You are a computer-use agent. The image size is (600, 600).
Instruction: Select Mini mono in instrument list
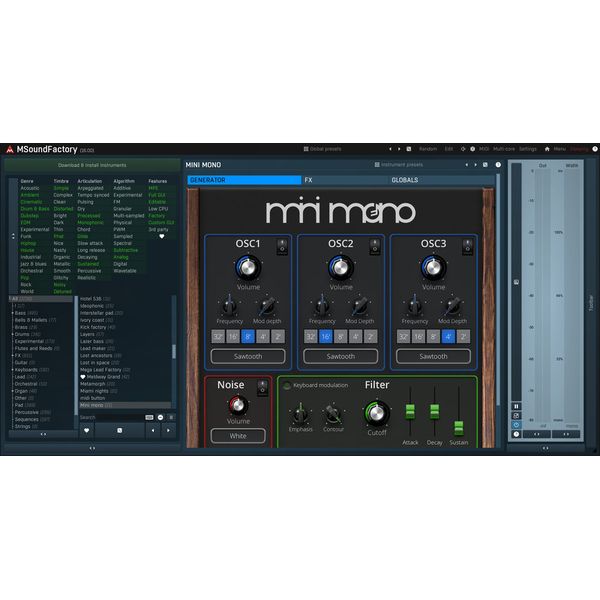click(125, 405)
